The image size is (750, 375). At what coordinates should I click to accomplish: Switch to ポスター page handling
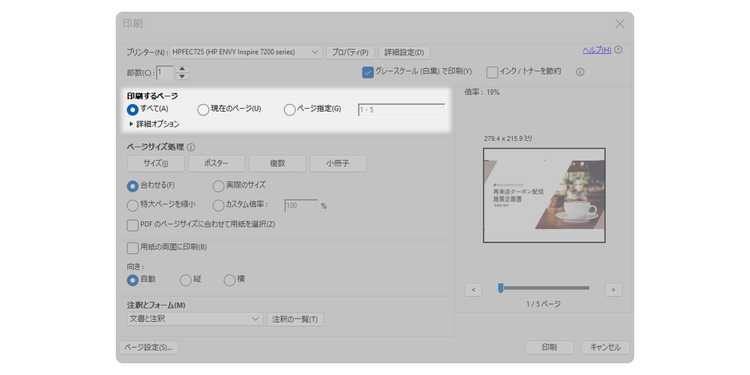point(217,164)
